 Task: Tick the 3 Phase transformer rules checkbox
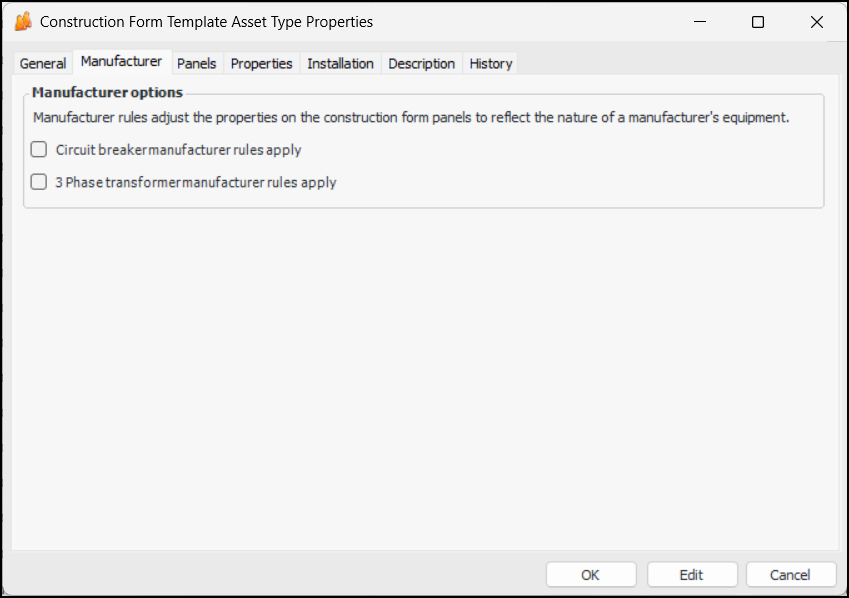pyautogui.click(x=39, y=182)
